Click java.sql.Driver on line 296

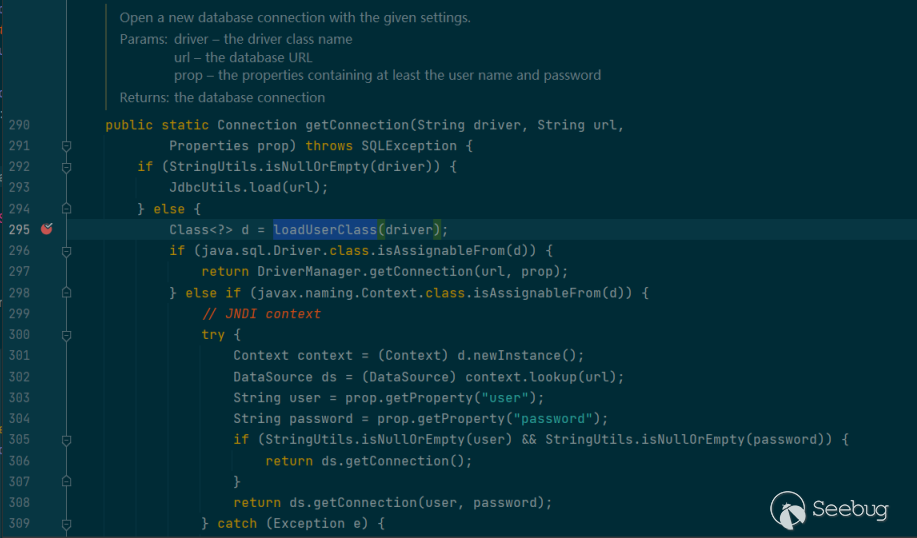click(261, 251)
